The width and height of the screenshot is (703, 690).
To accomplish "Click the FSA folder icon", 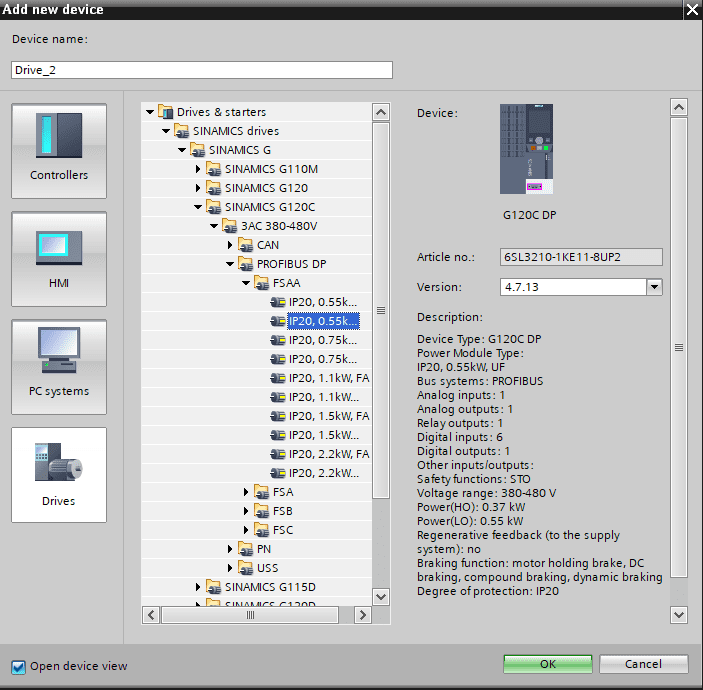I will 262,492.
